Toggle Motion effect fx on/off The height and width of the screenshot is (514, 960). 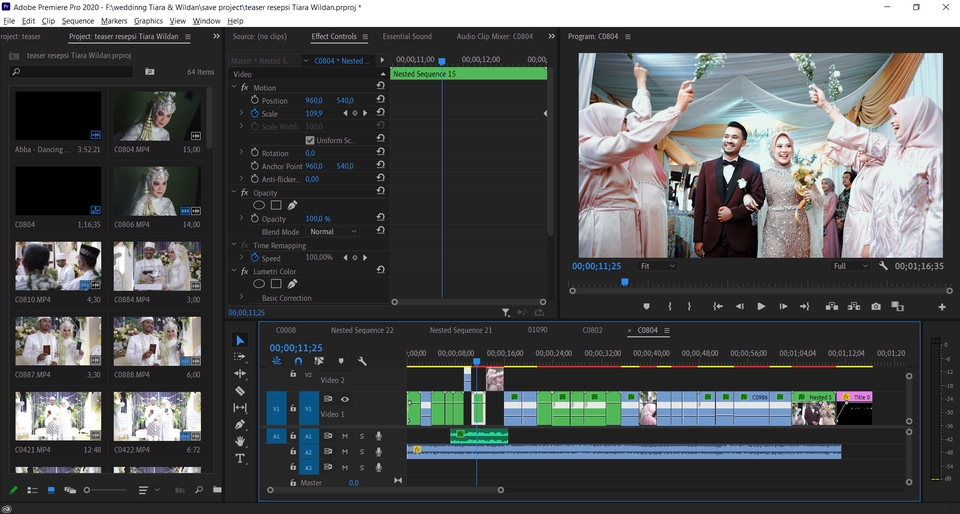click(x=244, y=88)
